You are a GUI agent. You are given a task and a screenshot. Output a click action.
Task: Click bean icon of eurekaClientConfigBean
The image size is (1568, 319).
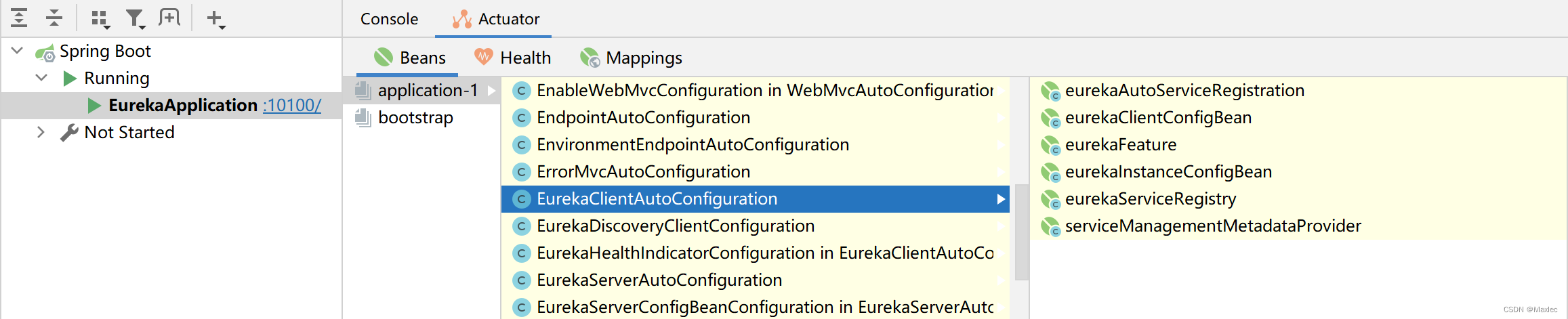pos(1050,118)
